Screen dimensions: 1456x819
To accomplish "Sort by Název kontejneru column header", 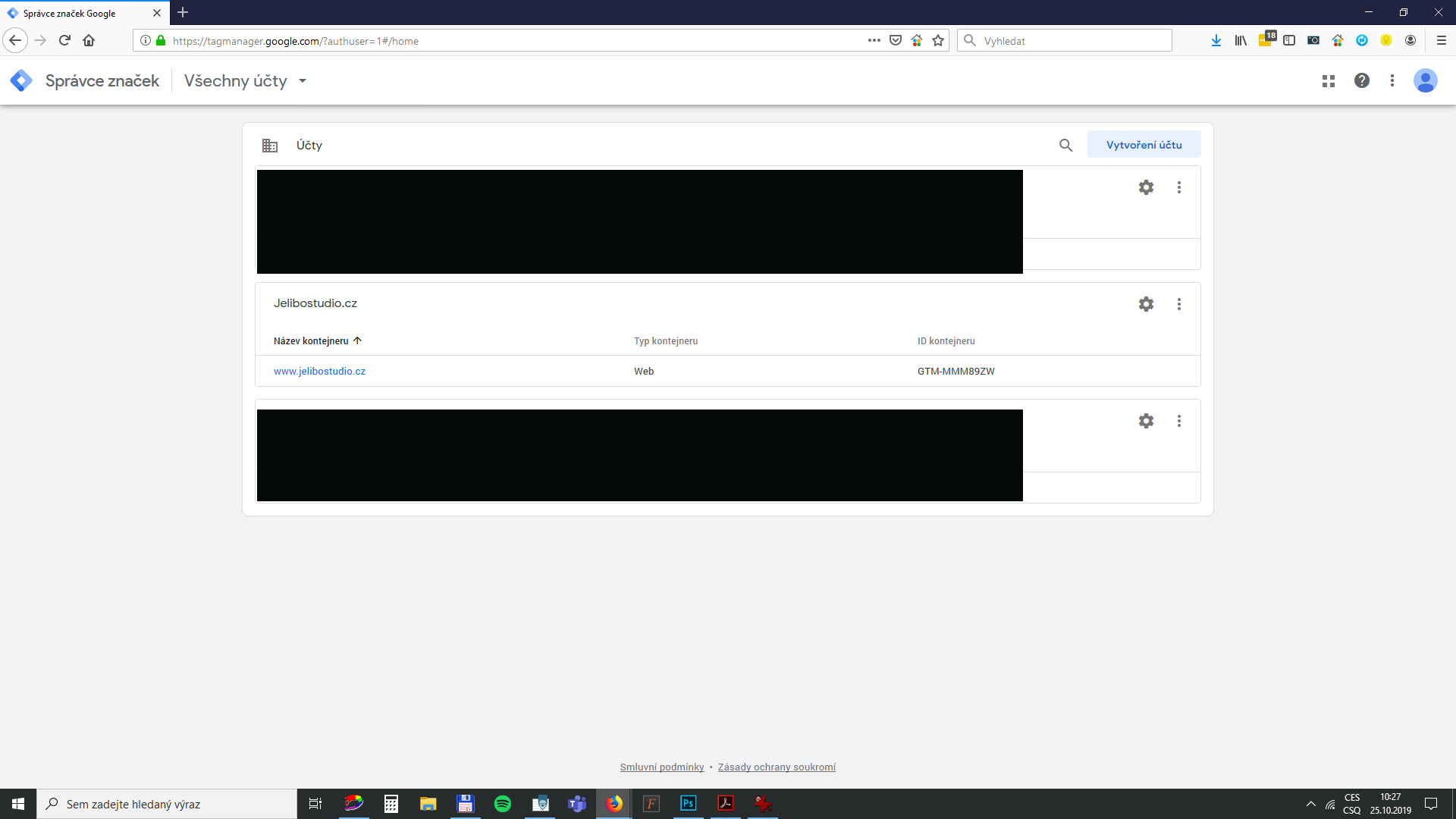I will [x=318, y=340].
